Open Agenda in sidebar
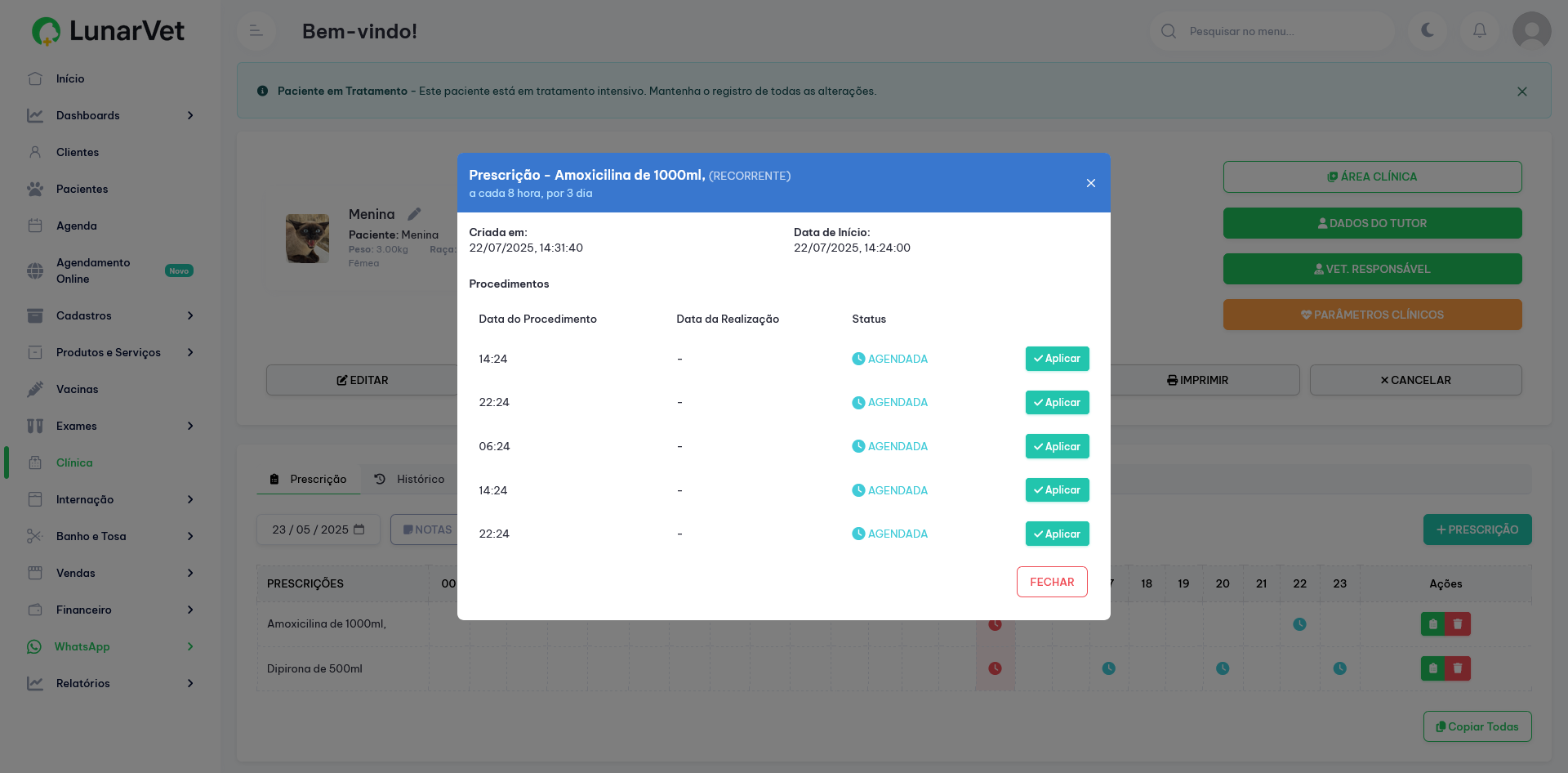Image resolution: width=1568 pixels, height=773 pixels. (76, 226)
